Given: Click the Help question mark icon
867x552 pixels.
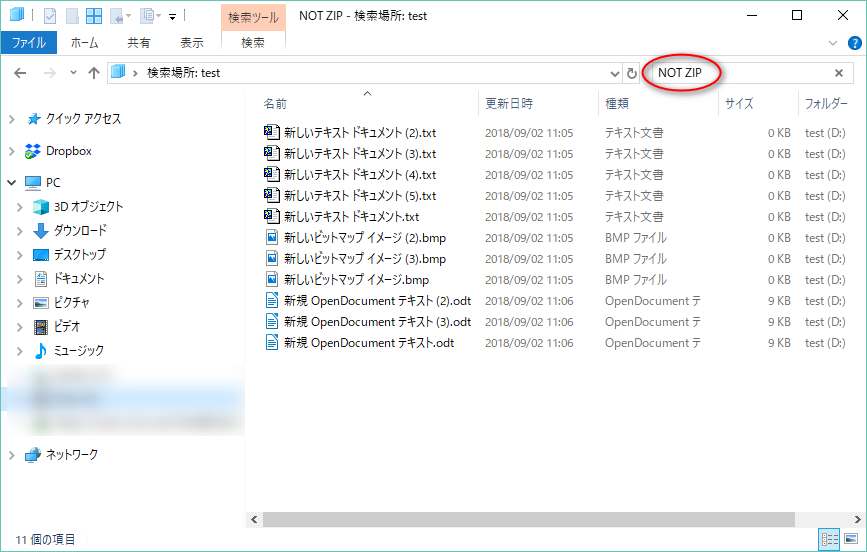Looking at the screenshot, I should (x=854, y=43).
